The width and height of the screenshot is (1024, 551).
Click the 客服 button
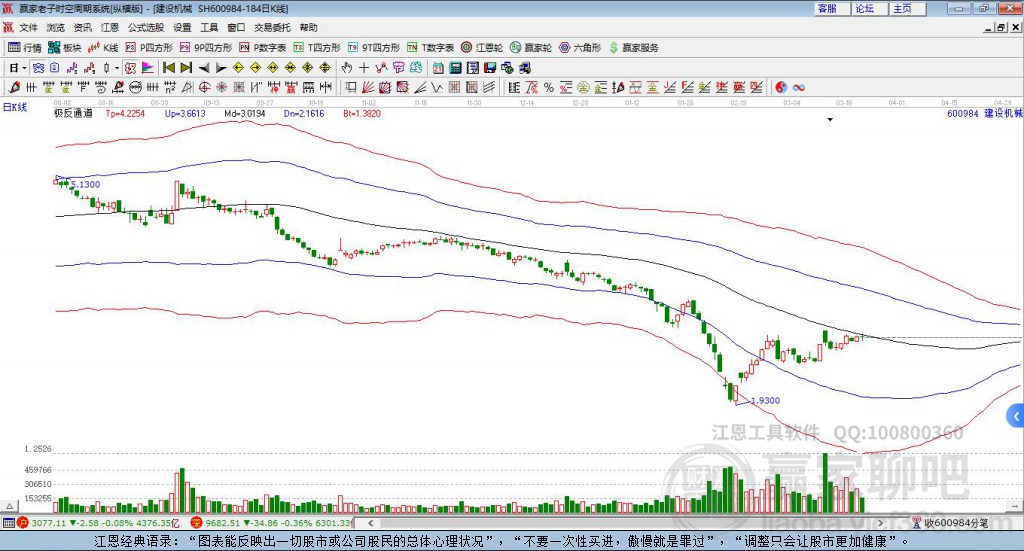pyautogui.click(x=831, y=8)
